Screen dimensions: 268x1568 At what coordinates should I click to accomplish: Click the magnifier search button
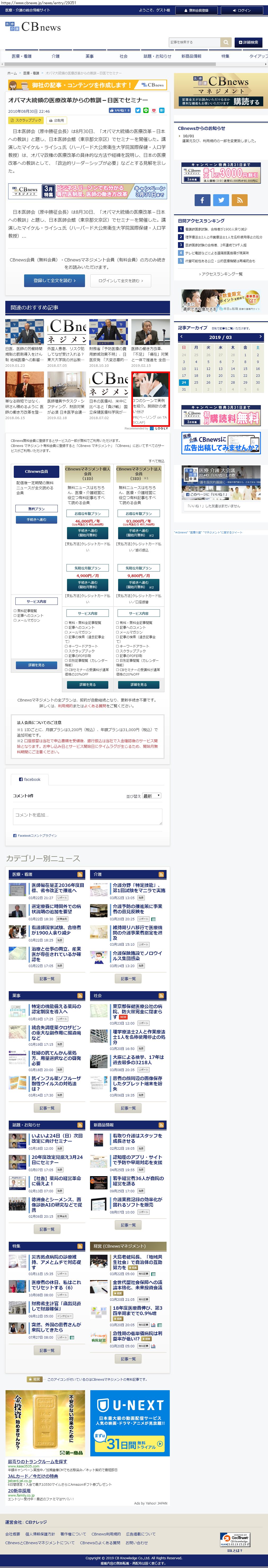(x=226, y=42)
